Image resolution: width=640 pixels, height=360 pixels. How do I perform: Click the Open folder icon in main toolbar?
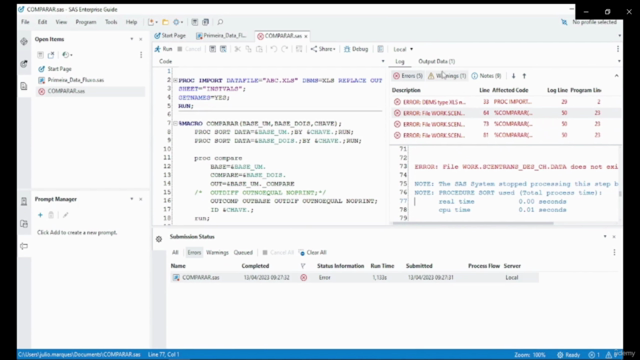click(x=165, y=22)
